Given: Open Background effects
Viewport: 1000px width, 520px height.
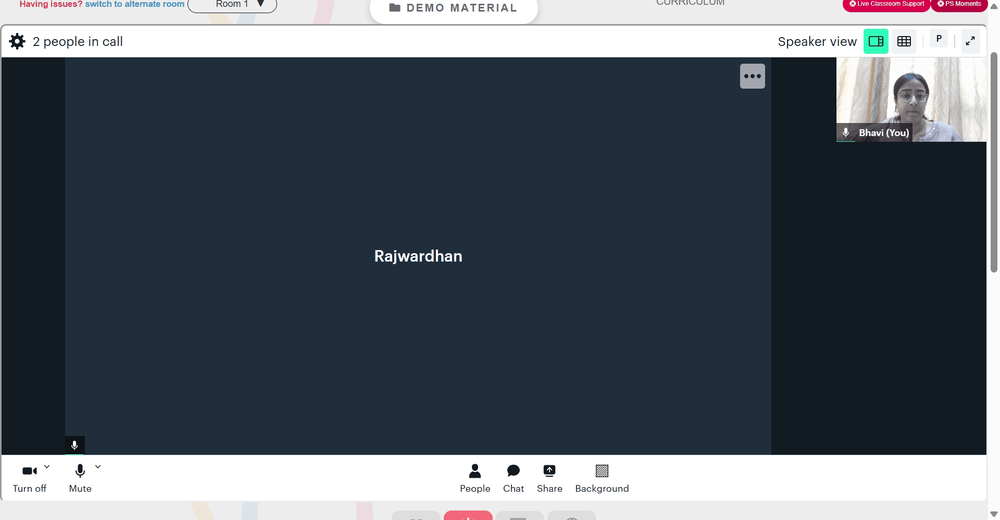Looking at the screenshot, I should tap(601, 478).
